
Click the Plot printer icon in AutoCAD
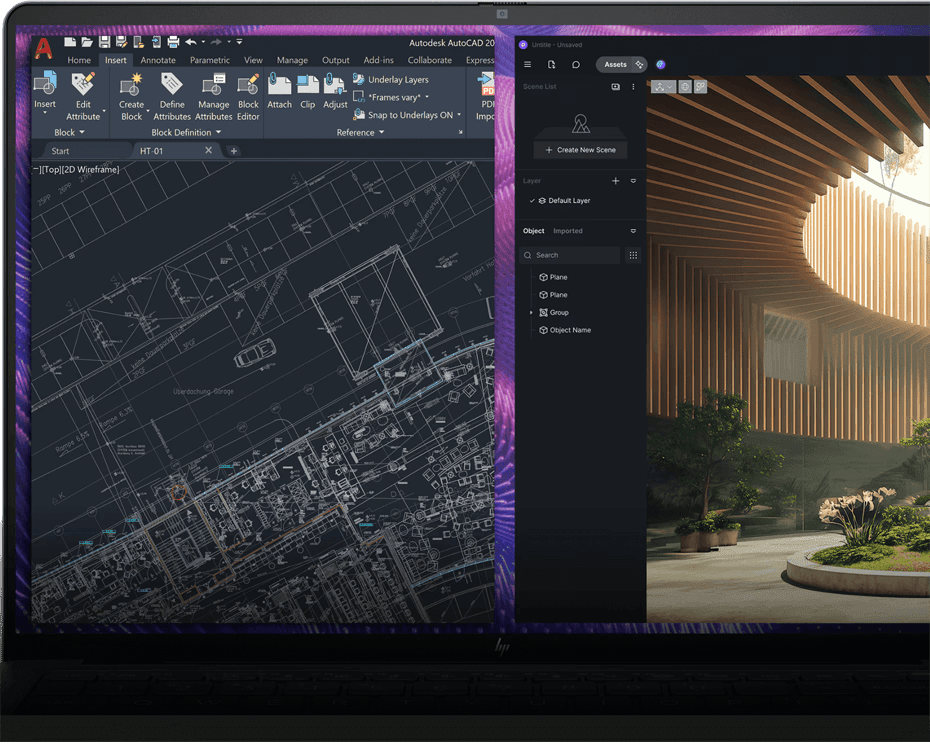[173, 42]
